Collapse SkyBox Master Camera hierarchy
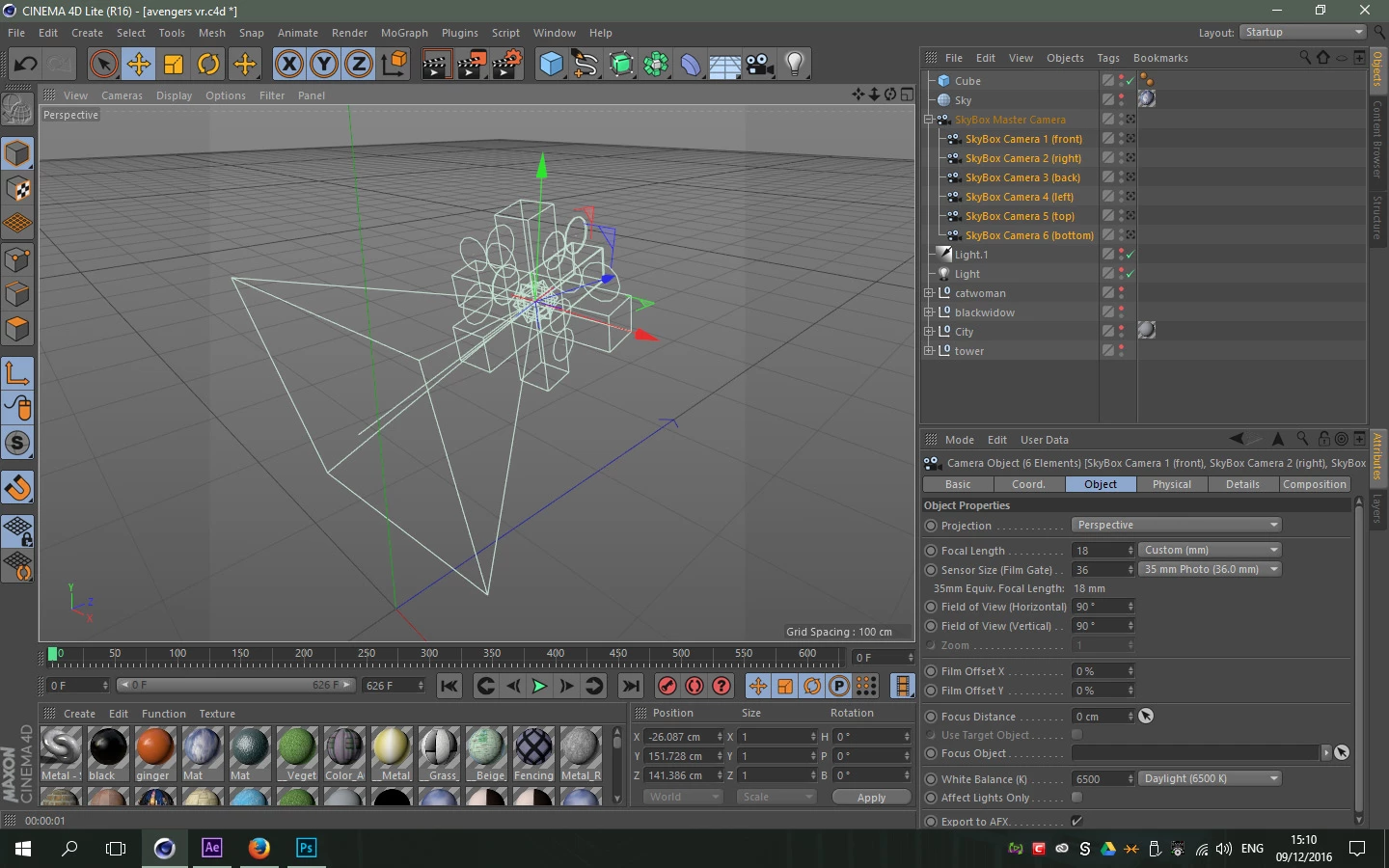The image size is (1389, 868). (x=928, y=120)
